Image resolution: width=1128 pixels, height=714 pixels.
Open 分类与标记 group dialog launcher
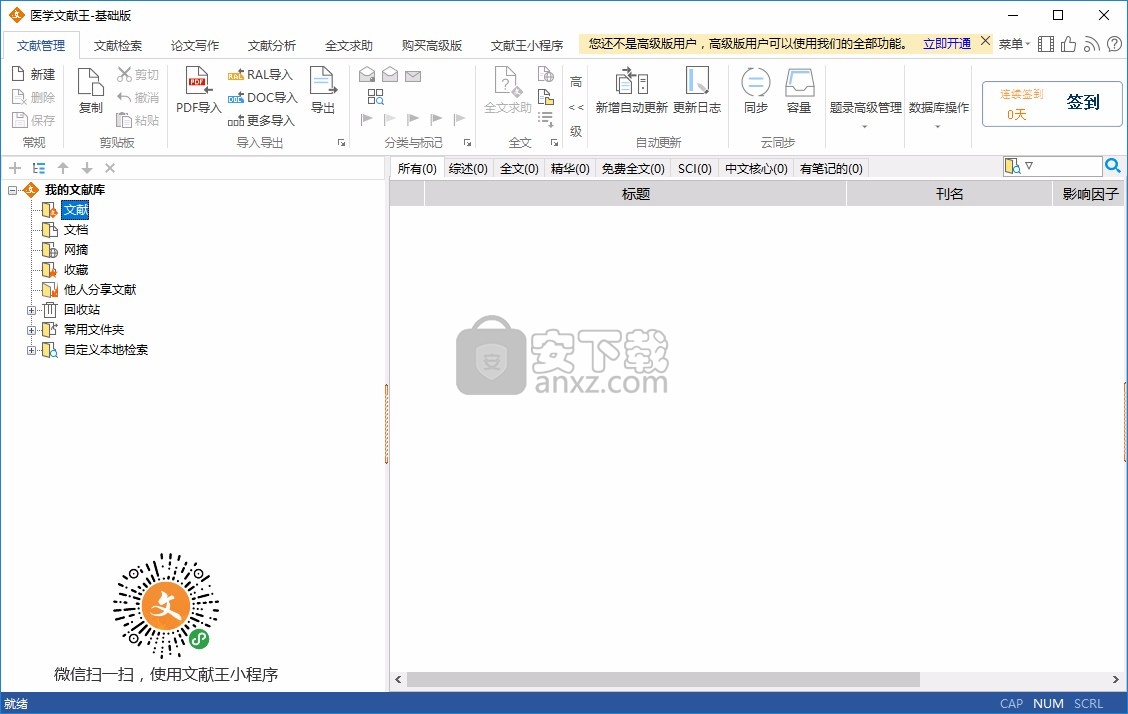click(468, 142)
